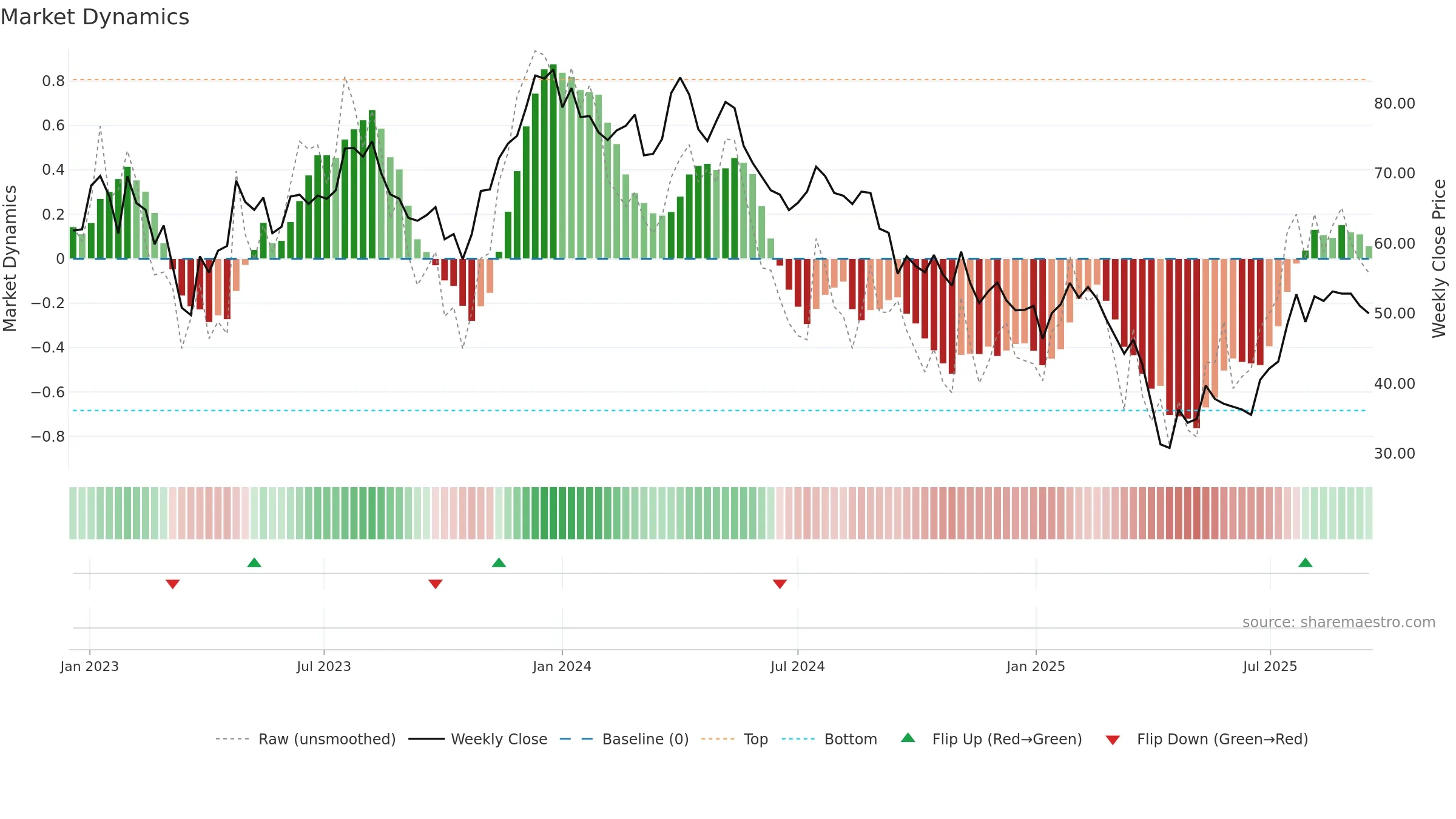Select the Flip Up marker before Jan 2024
This screenshot has height=819, width=1456.
[499, 562]
